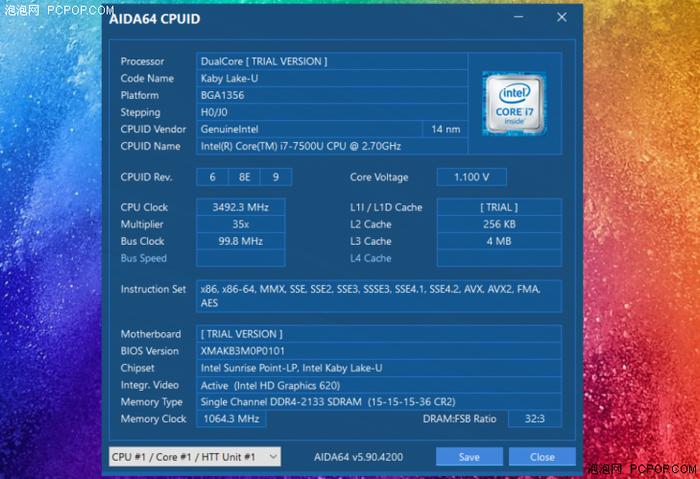The width and height of the screenshot is (700, 479).
Task: Click the CPUID Rev. value 9
Action: click(276, 177)
